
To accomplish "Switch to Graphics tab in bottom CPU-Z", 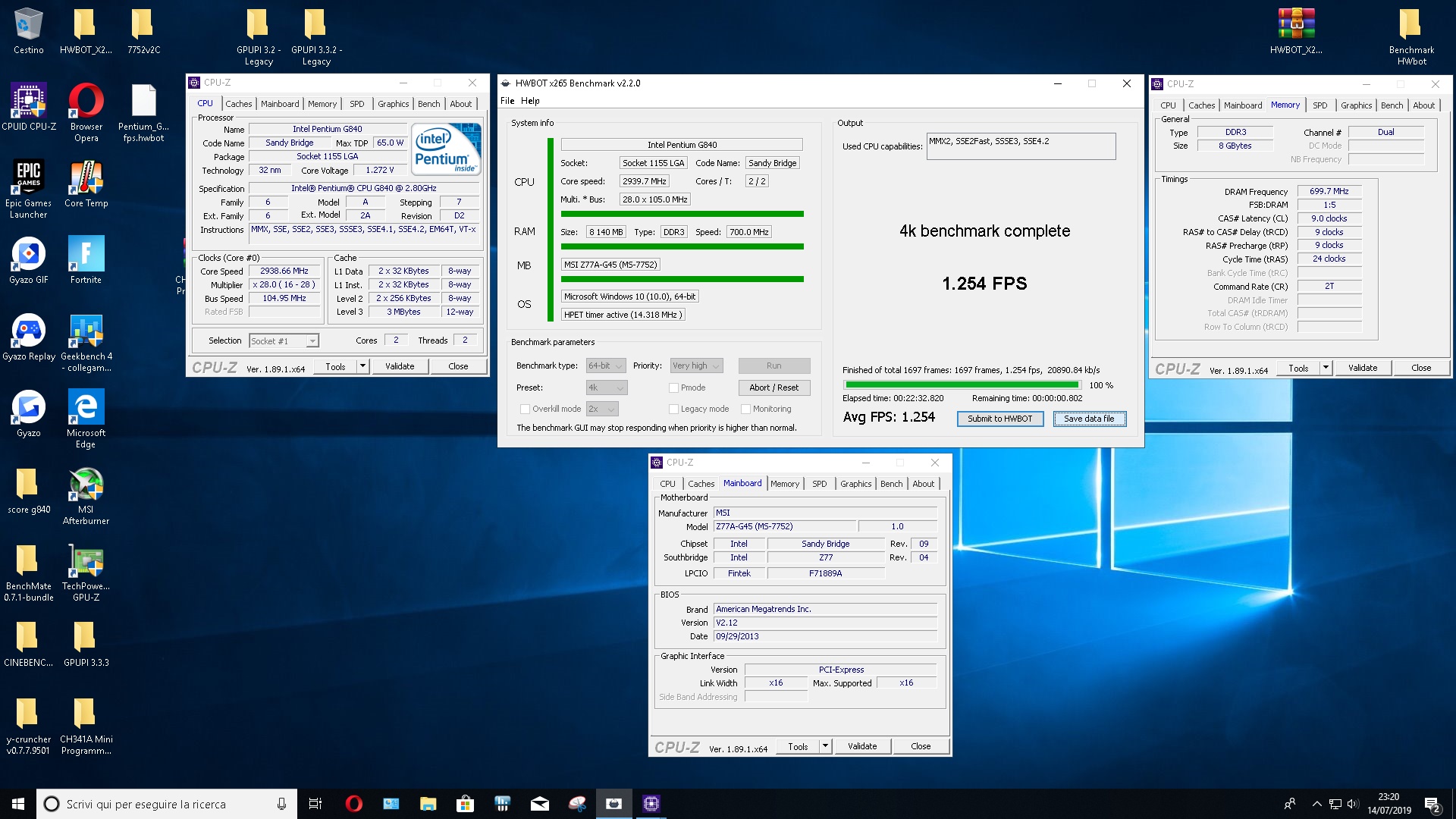I will pos(855,484).
